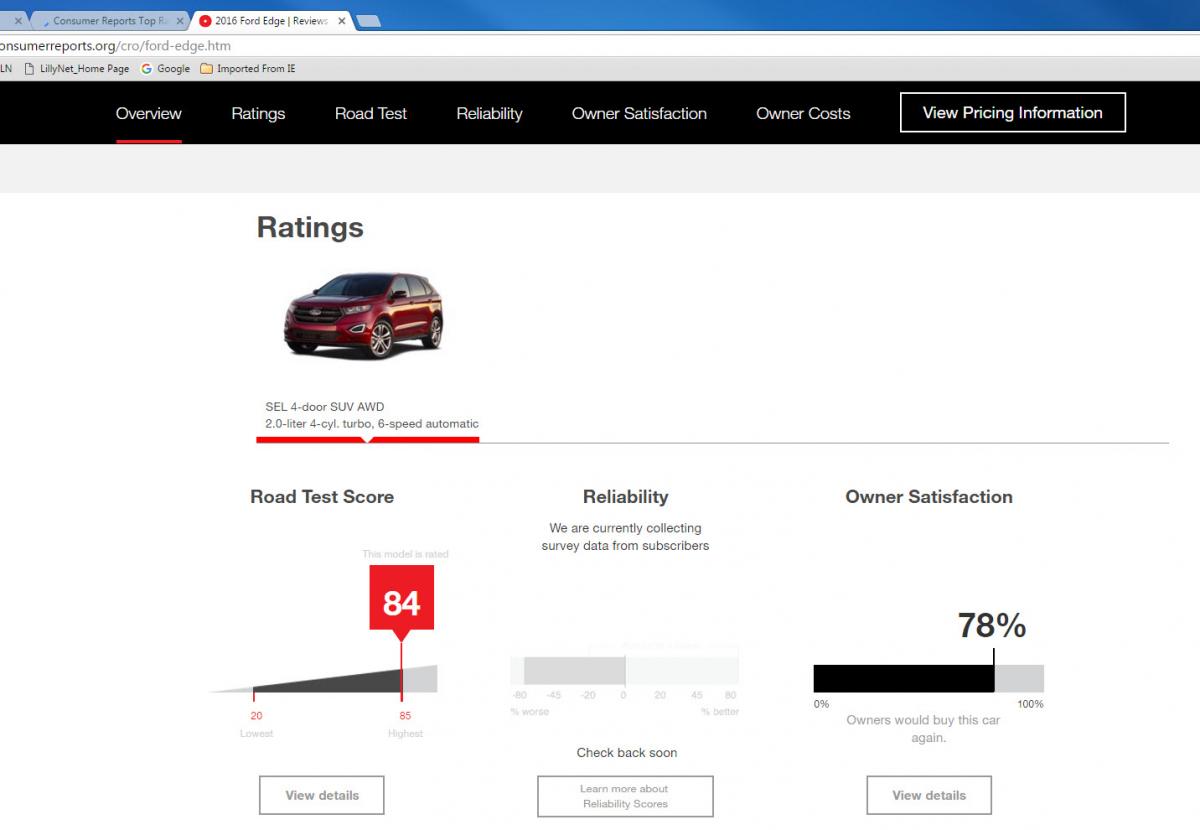The height and width of the screenshot is (830, 1200).
Task: Click the "This model is rated" label
Action: point(405,554)
